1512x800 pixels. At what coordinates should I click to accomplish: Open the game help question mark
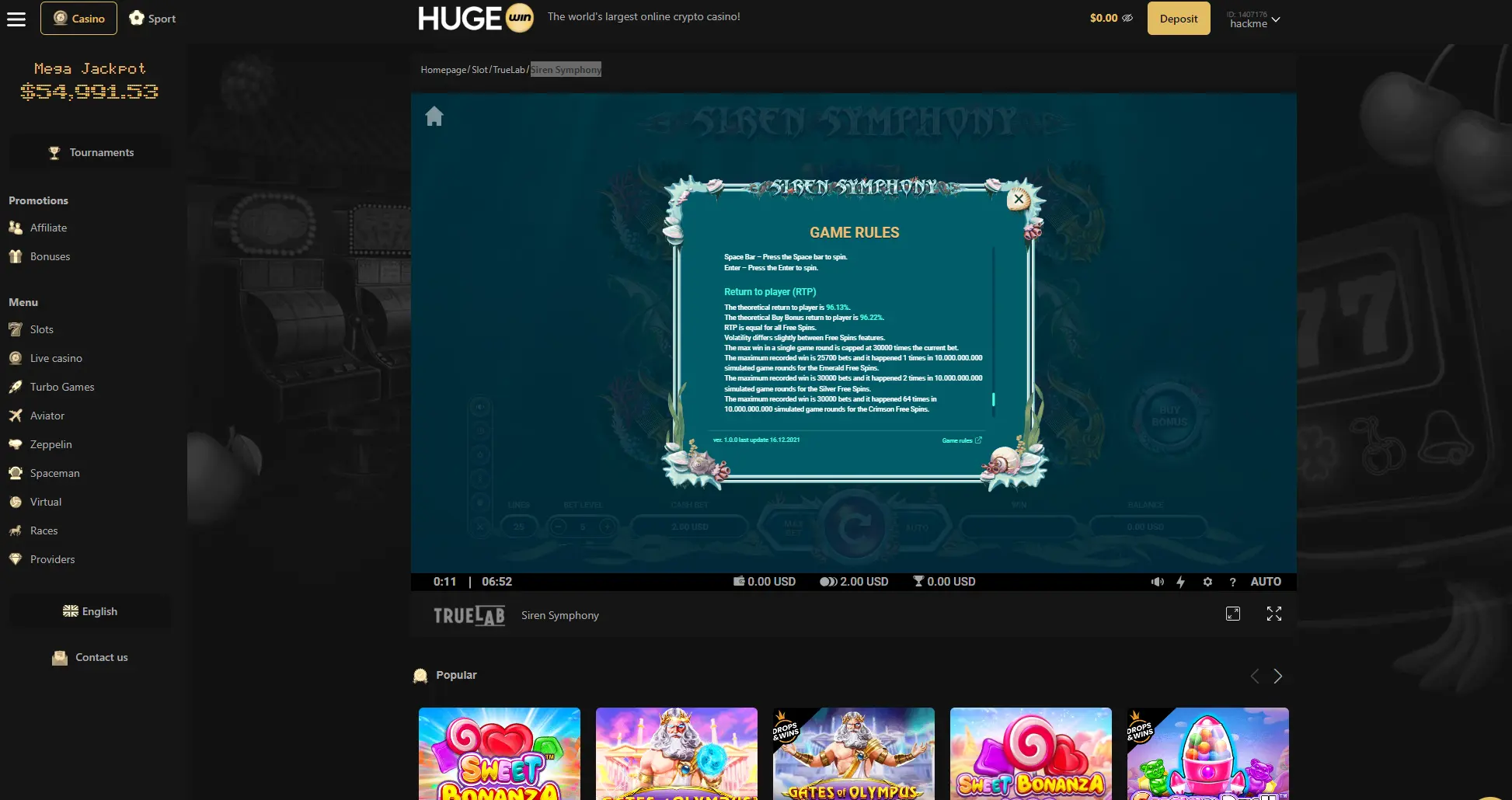[1232, 582]
